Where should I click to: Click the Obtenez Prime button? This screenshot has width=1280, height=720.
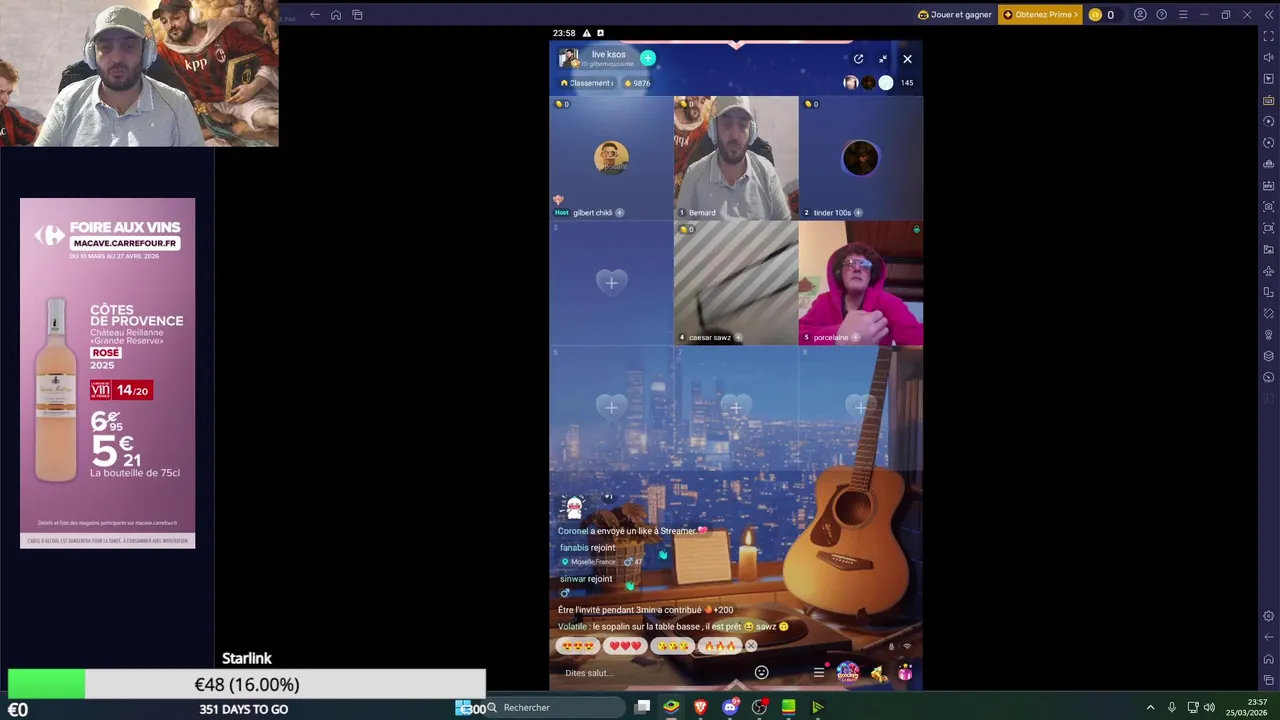tap(1040, 14)
